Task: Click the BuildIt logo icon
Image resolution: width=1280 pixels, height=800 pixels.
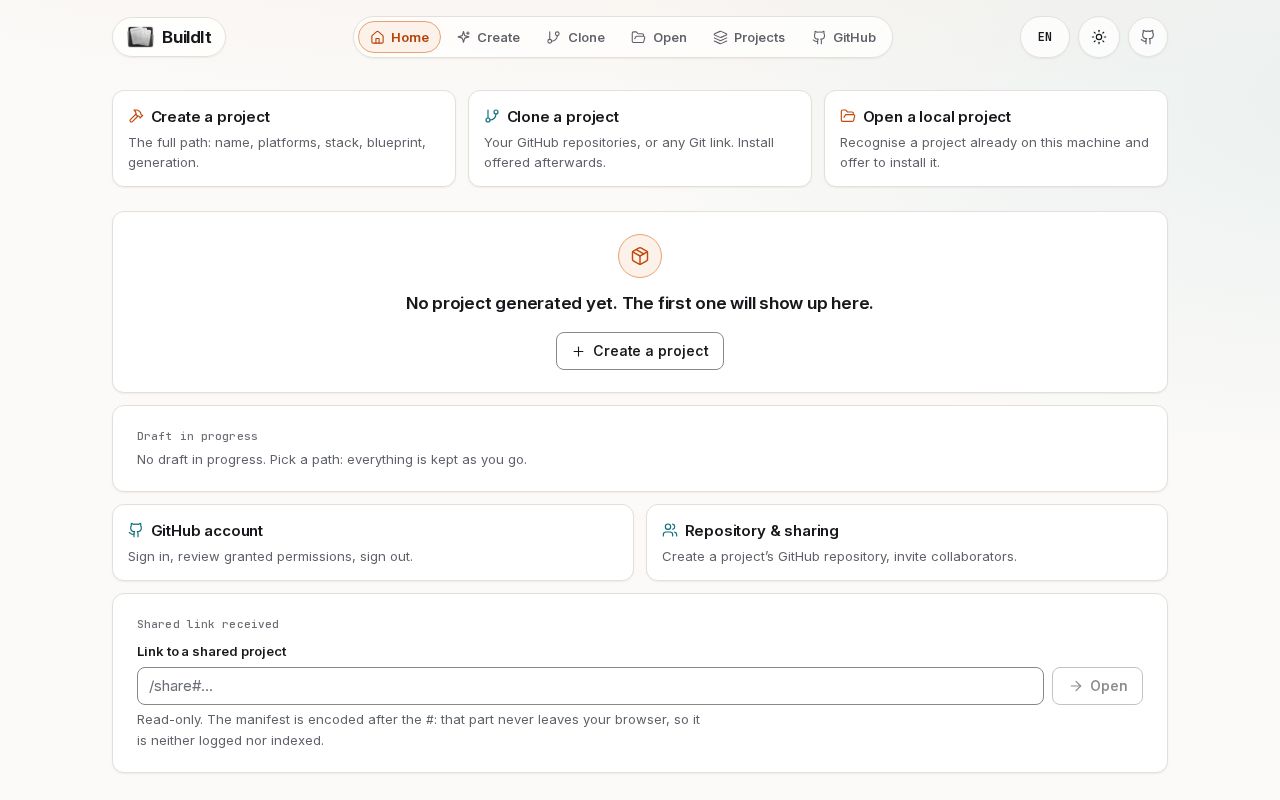Action: [141, 37]
